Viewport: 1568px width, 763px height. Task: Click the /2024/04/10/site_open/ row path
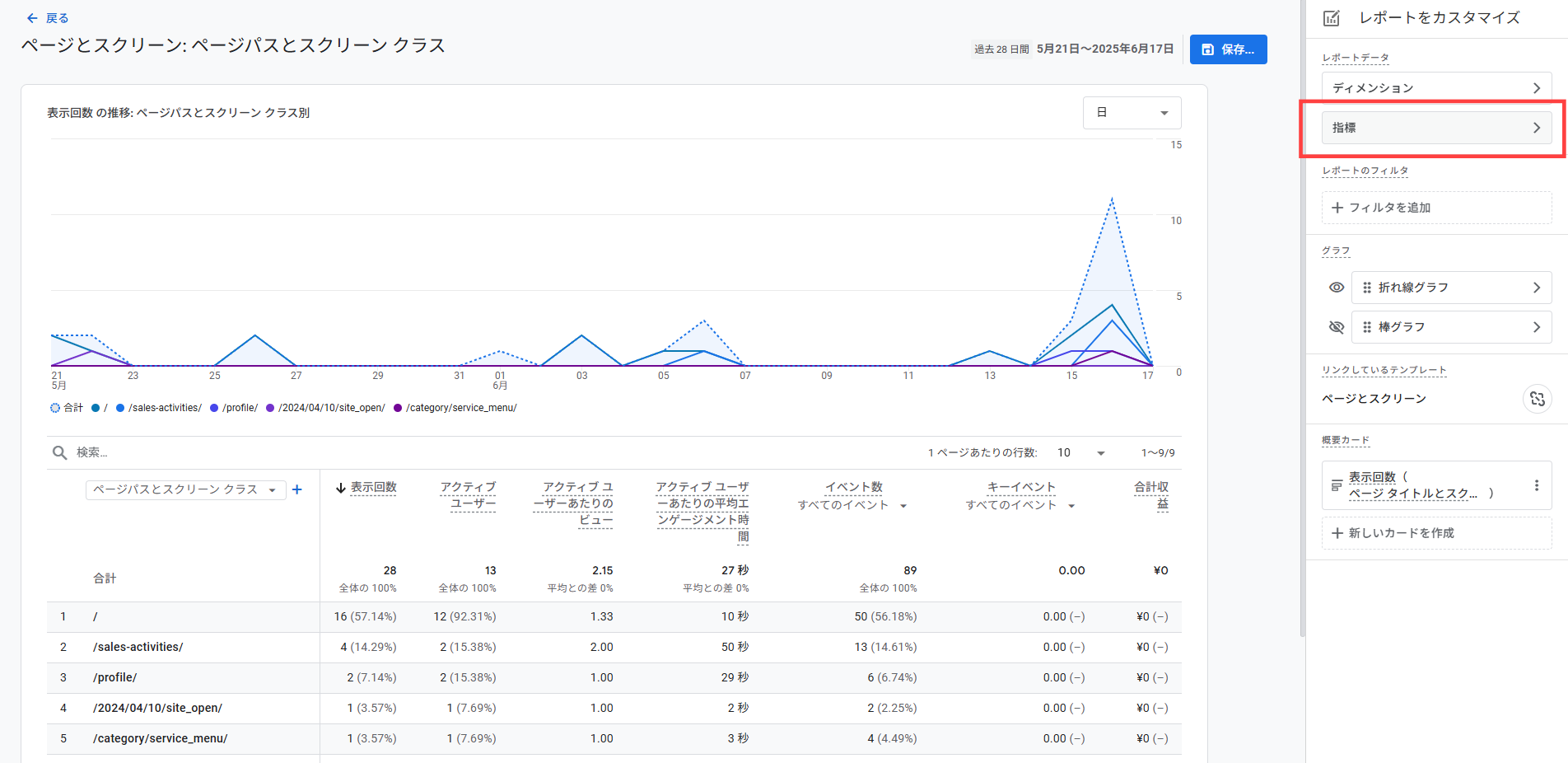[x=157, y=708]
